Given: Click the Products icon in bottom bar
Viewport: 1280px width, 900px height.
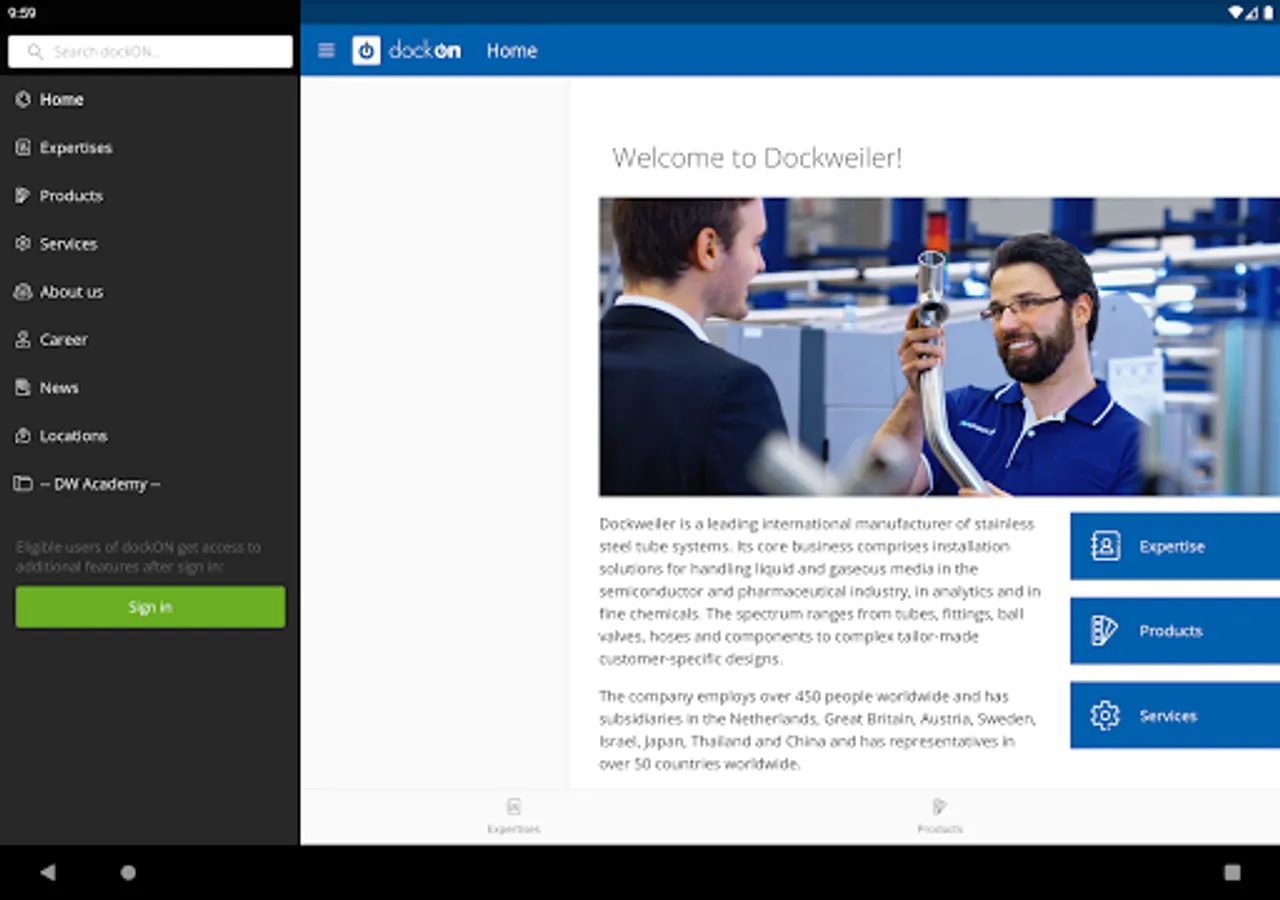Looking at the screenshot, I should [x=939, y=806].
